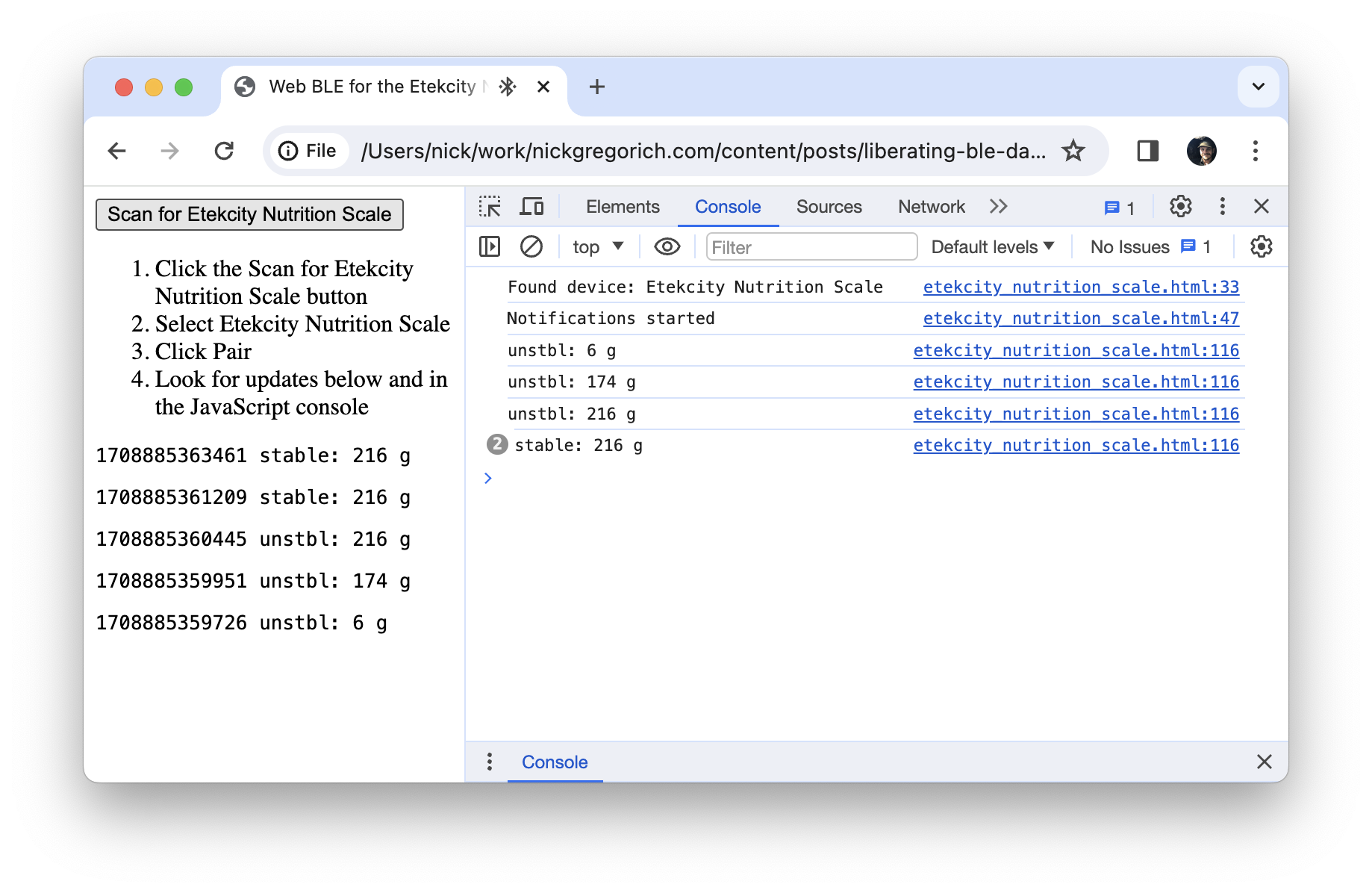Screen dimensions: 1372x893
Task: Click the console input prompt chevron
Action: (488, 478)
